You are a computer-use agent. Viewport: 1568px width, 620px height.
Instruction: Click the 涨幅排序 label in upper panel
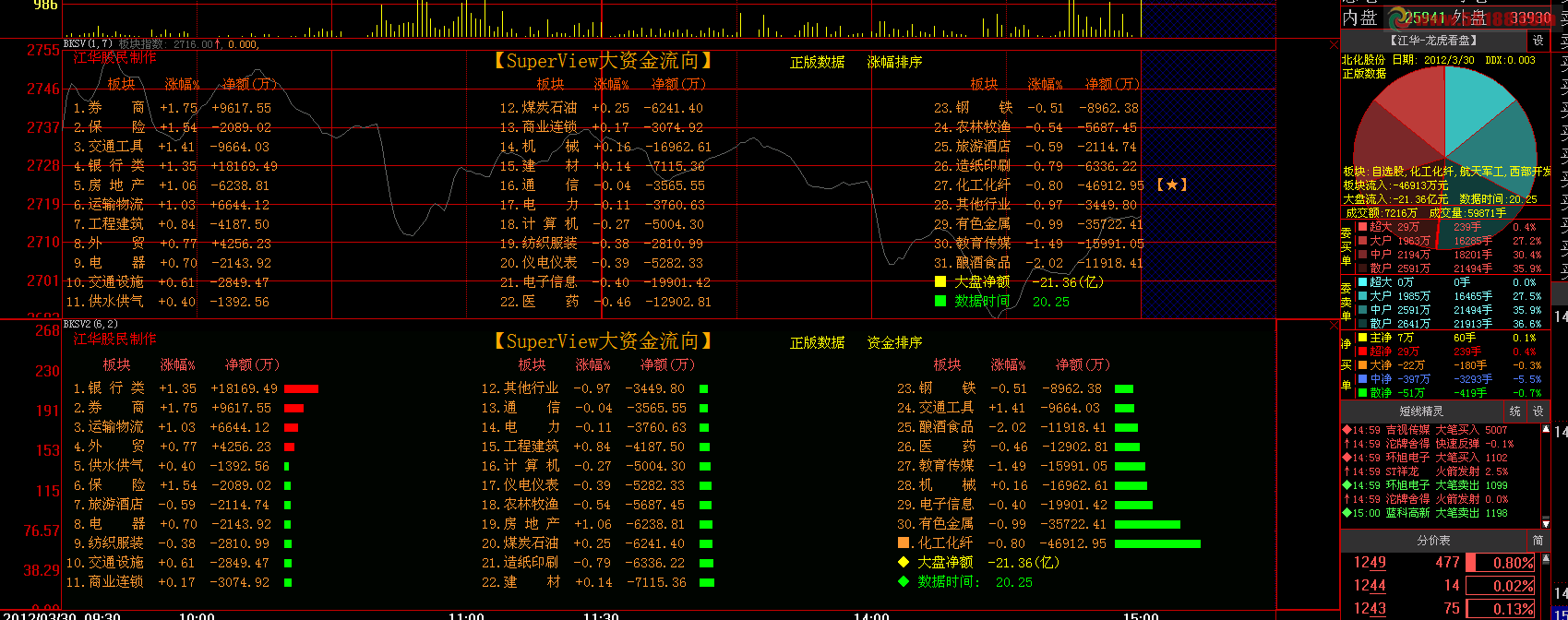(894, 62)
